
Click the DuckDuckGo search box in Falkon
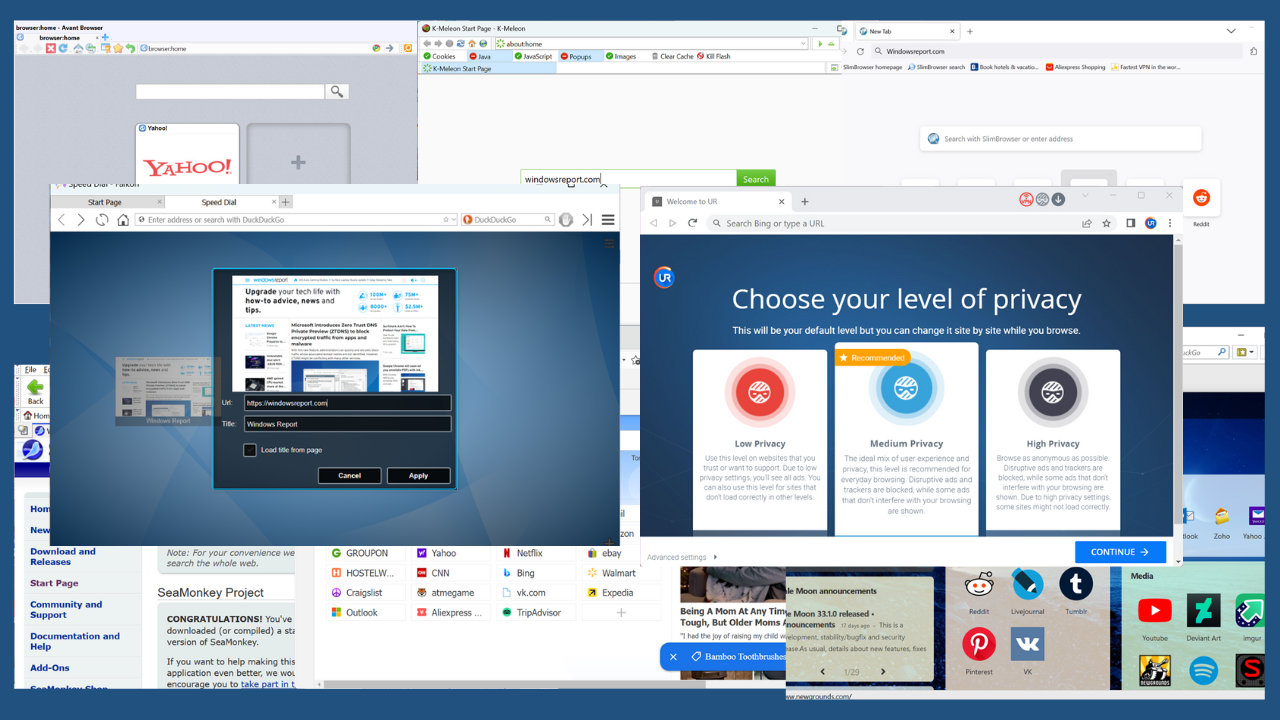point(507,220)
